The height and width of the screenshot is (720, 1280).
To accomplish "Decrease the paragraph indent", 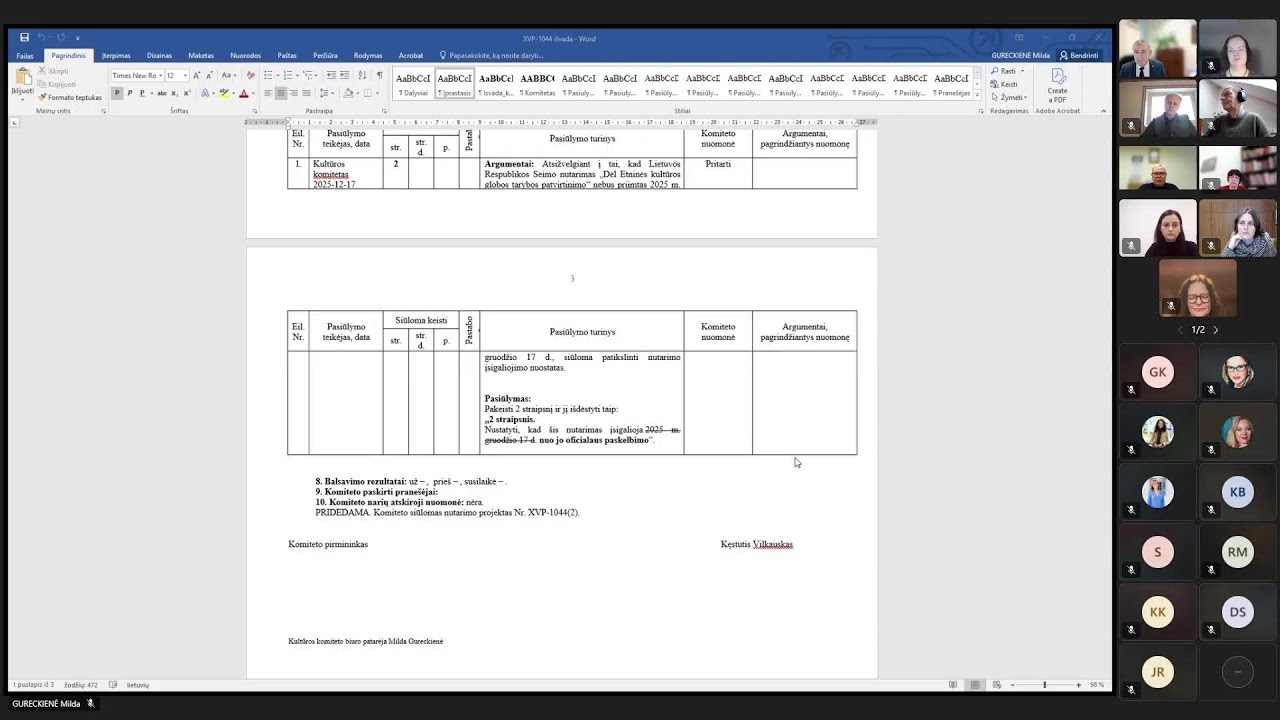I will point(331,76).
